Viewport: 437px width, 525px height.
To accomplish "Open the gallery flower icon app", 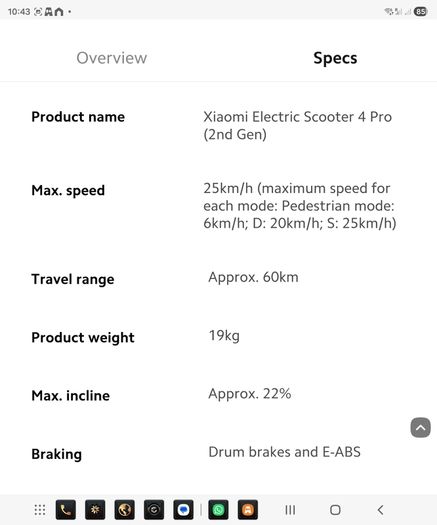I will click(95, 510).
